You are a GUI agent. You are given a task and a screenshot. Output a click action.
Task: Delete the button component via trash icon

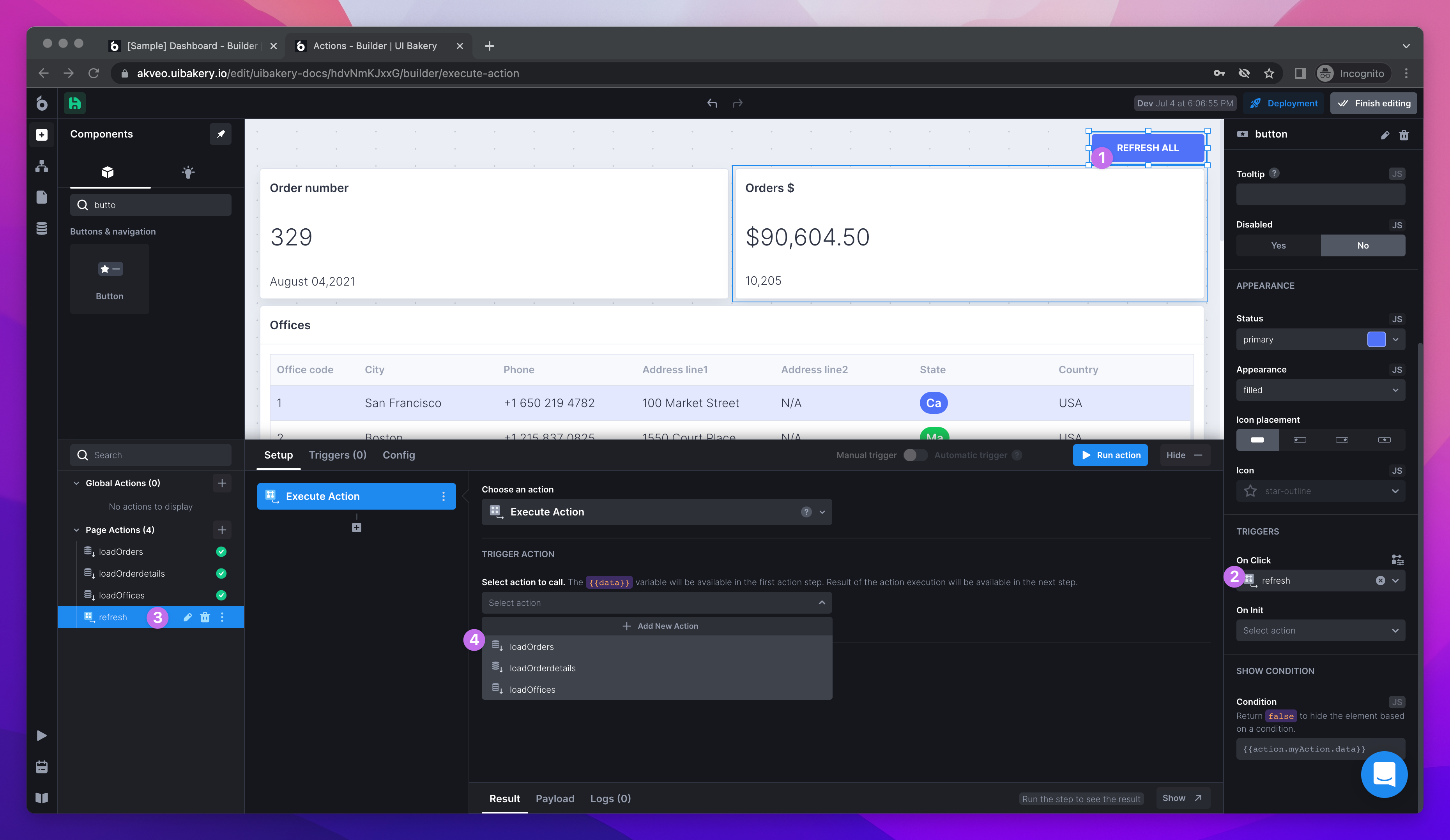1403,135
